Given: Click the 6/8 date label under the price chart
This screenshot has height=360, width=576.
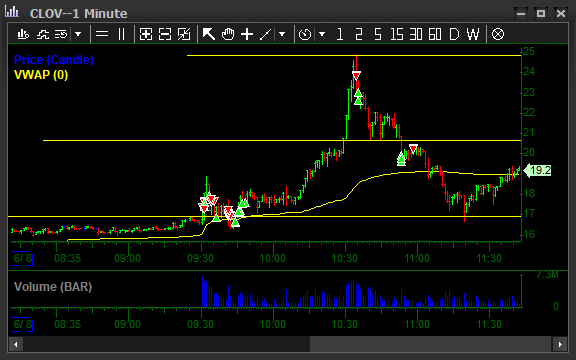Looking at the screenshot, I should 22,258.
